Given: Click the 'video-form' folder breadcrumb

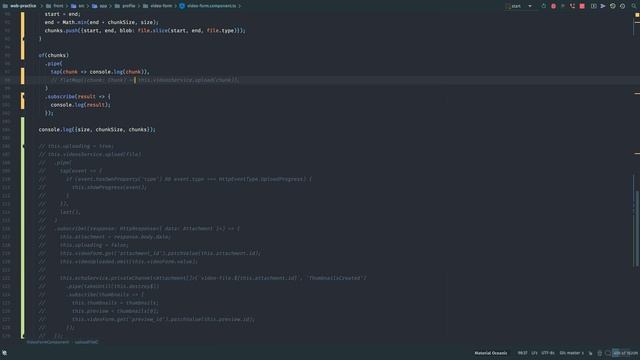Looking at the screenshot, I should 161,6.
